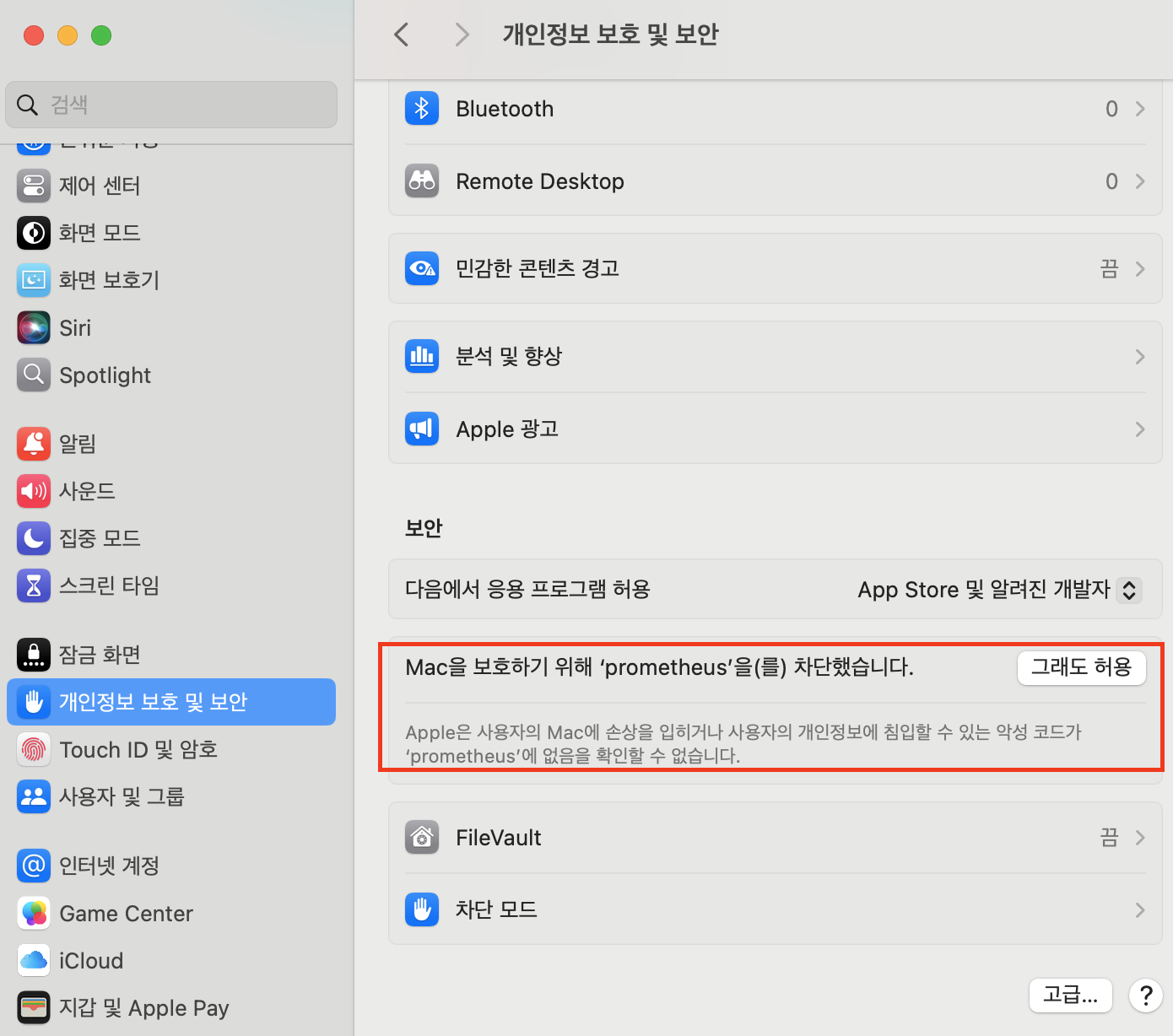
Task: Click the Apple 광고 label
Action: pos(507,429)
